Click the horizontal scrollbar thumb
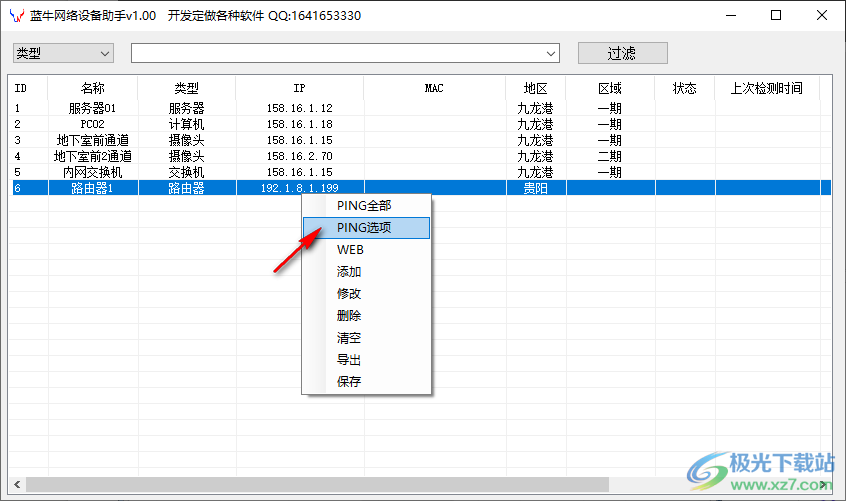The image size is (846, 501). point(317,484)
